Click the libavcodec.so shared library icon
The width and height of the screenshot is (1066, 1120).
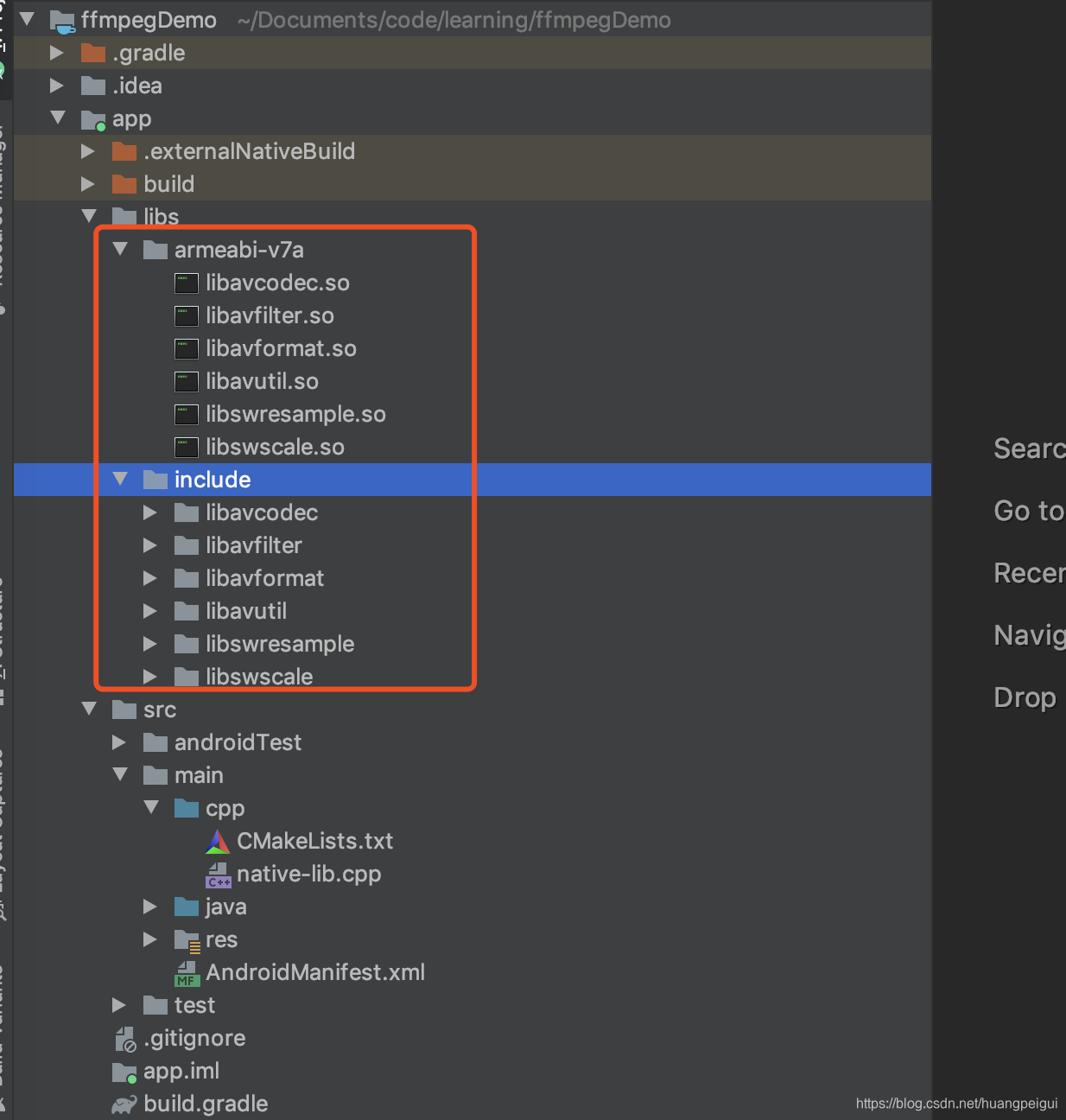(186, 283)
